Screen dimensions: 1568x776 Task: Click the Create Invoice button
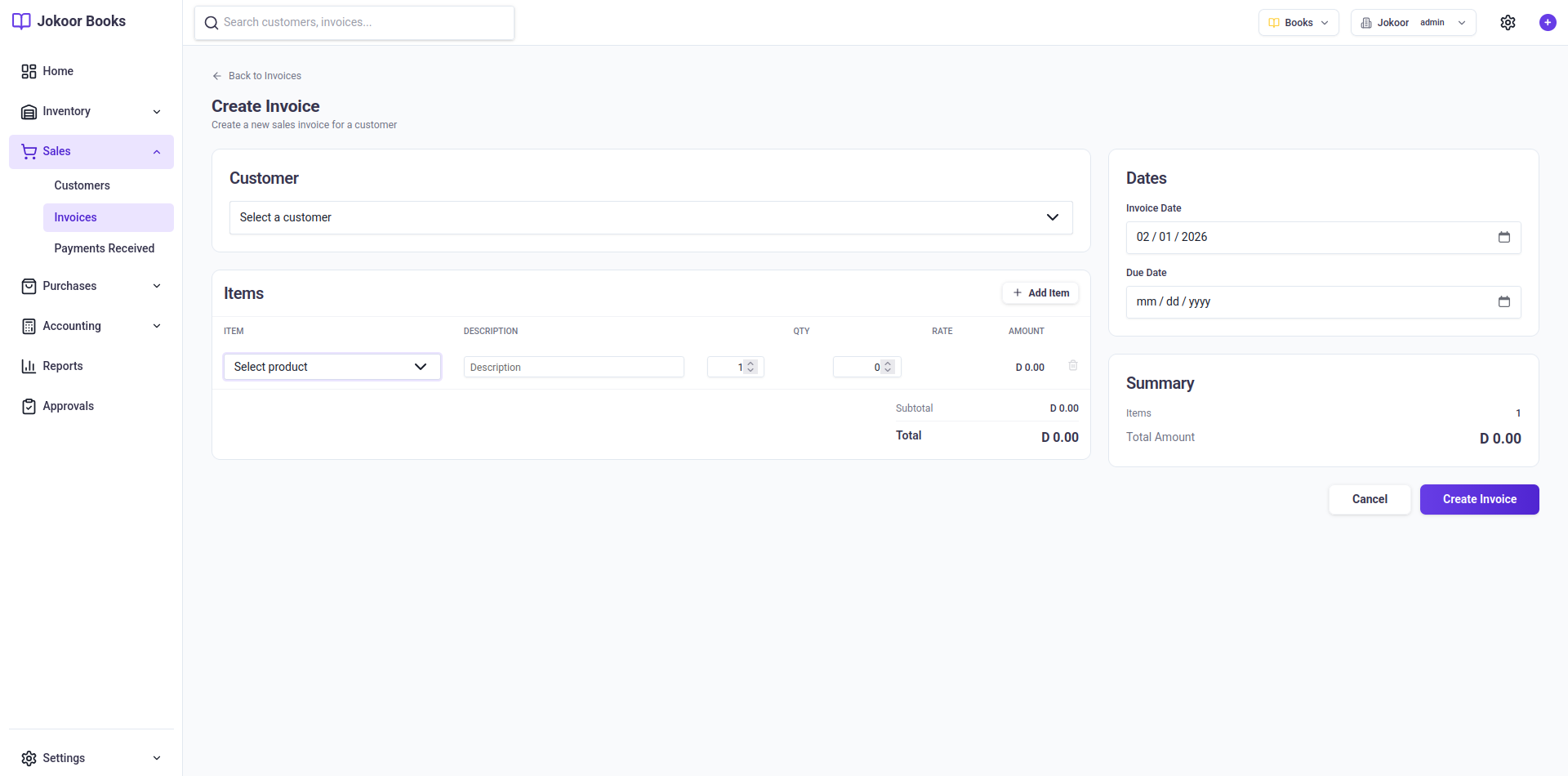[1478, 499]
